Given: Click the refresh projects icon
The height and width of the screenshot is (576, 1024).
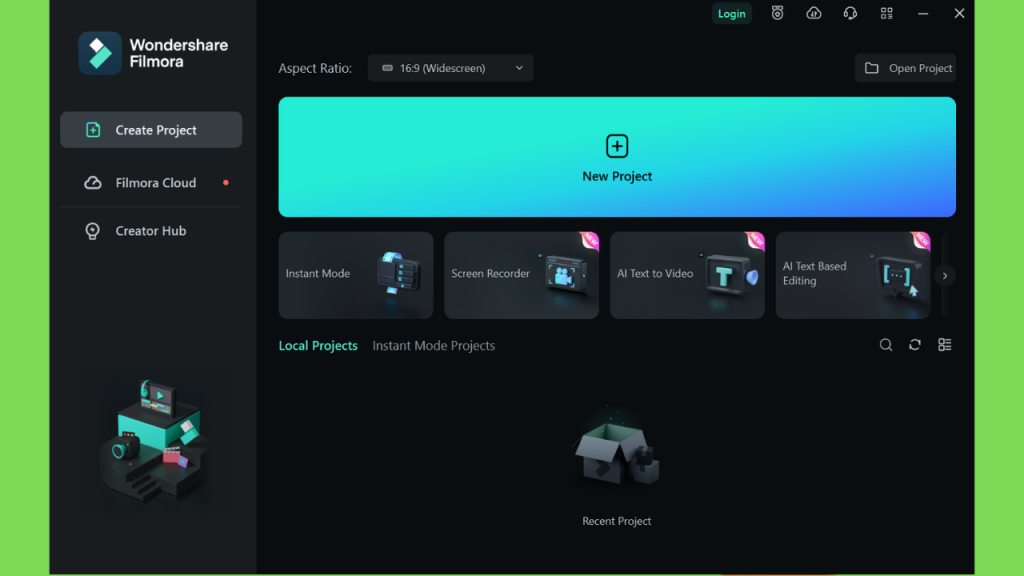Looking at the screenshot, I should click(x=915, y=344).
